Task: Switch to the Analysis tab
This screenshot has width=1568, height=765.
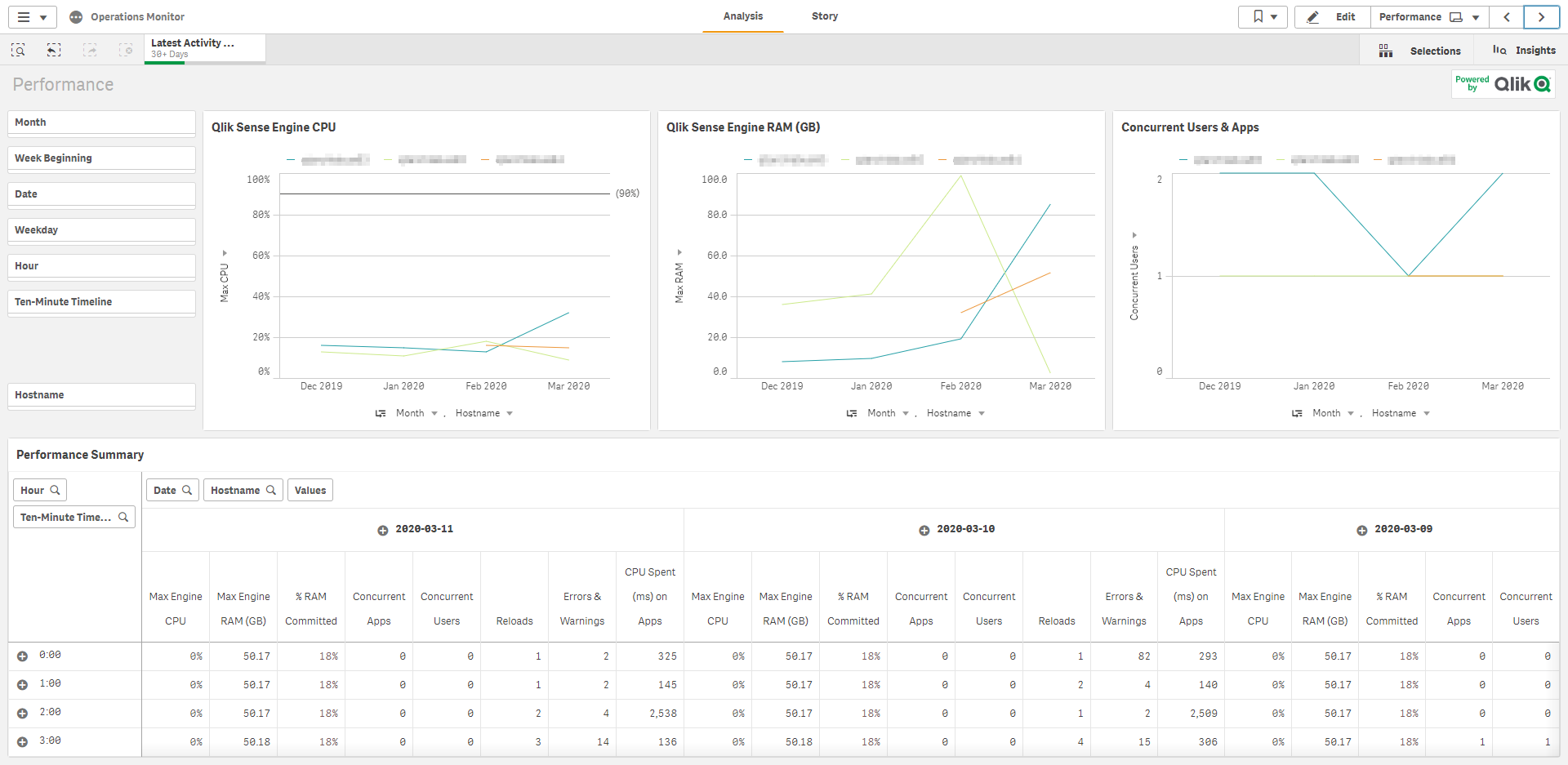Action: [742, 16]
